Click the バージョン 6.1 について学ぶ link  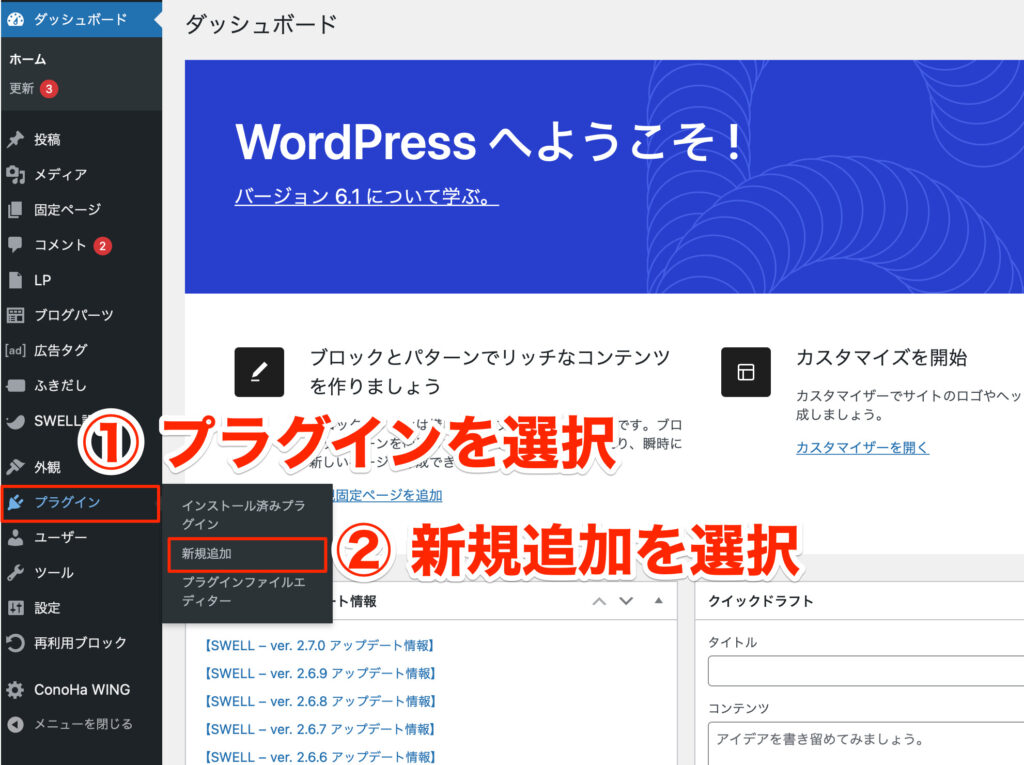pyautogui.click(x=366, y=196)
